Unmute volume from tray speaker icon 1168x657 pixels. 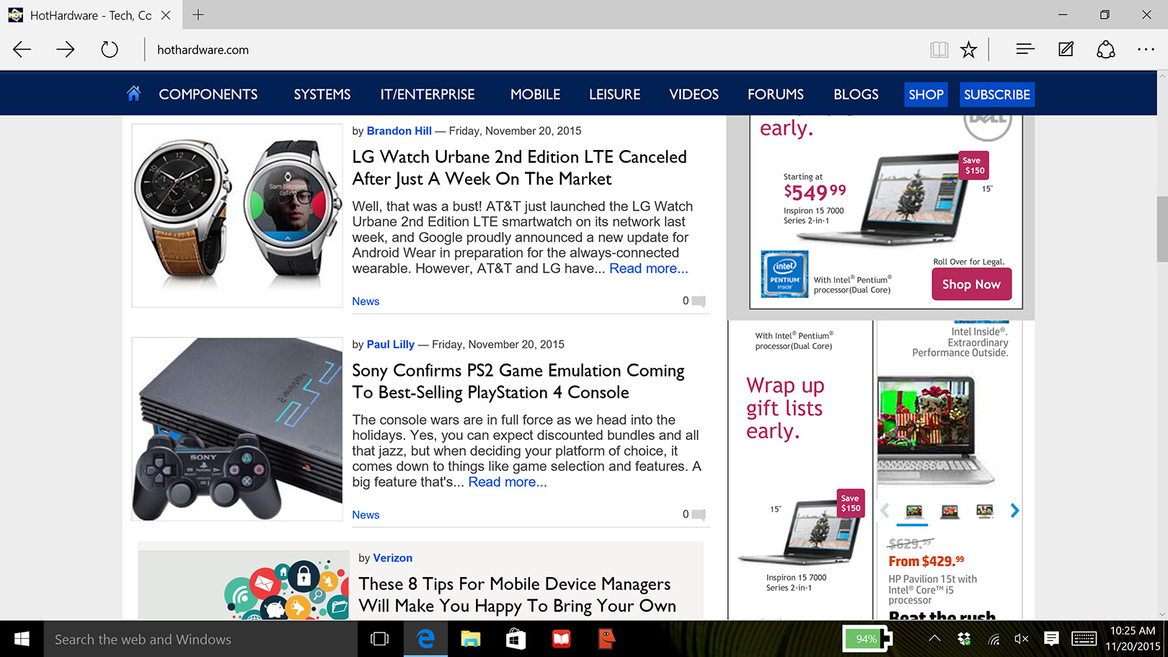click(1021, 639)
